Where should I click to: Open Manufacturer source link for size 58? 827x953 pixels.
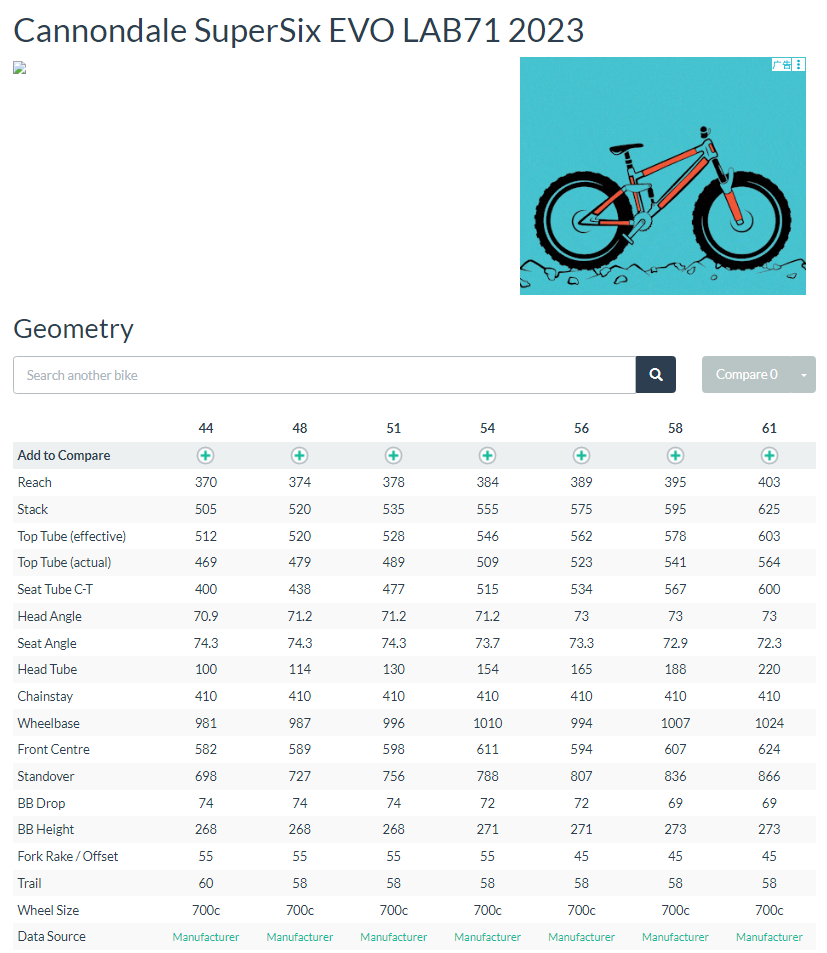[x=675, y=937]
